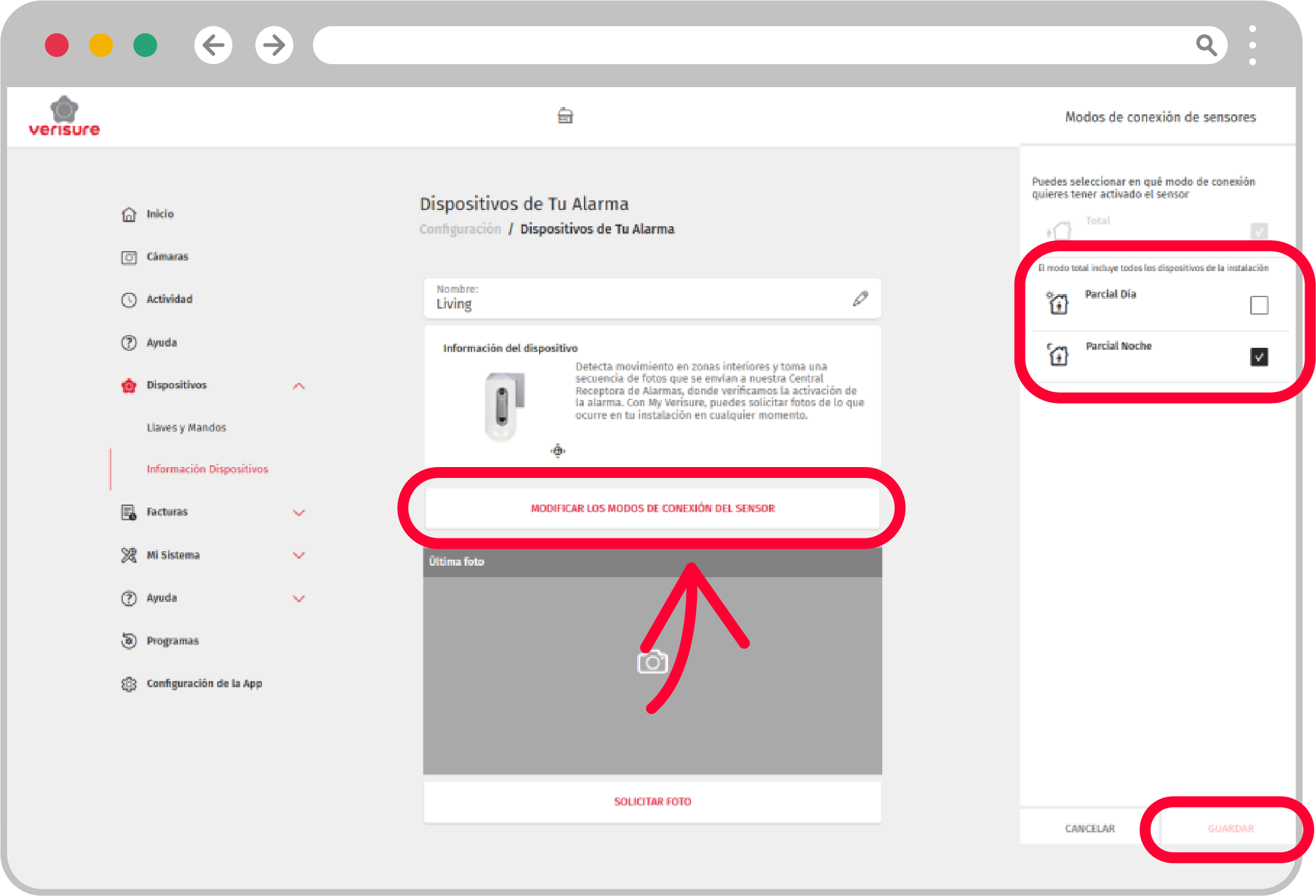Click the Configuración breadcrumb link
Image resolution: width=1316 pixels, height=896 pixels.
coord(460,229)
